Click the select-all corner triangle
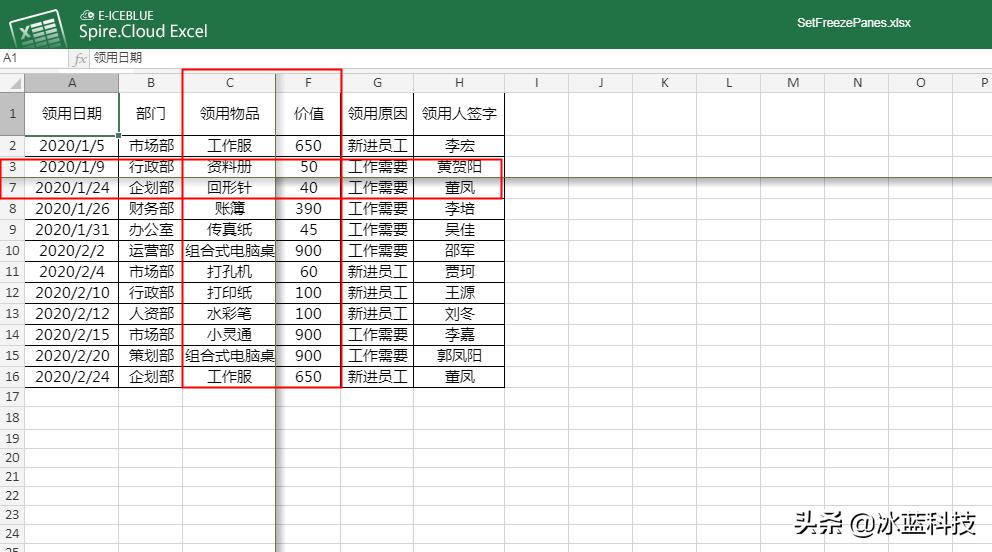 coord(12,83)
